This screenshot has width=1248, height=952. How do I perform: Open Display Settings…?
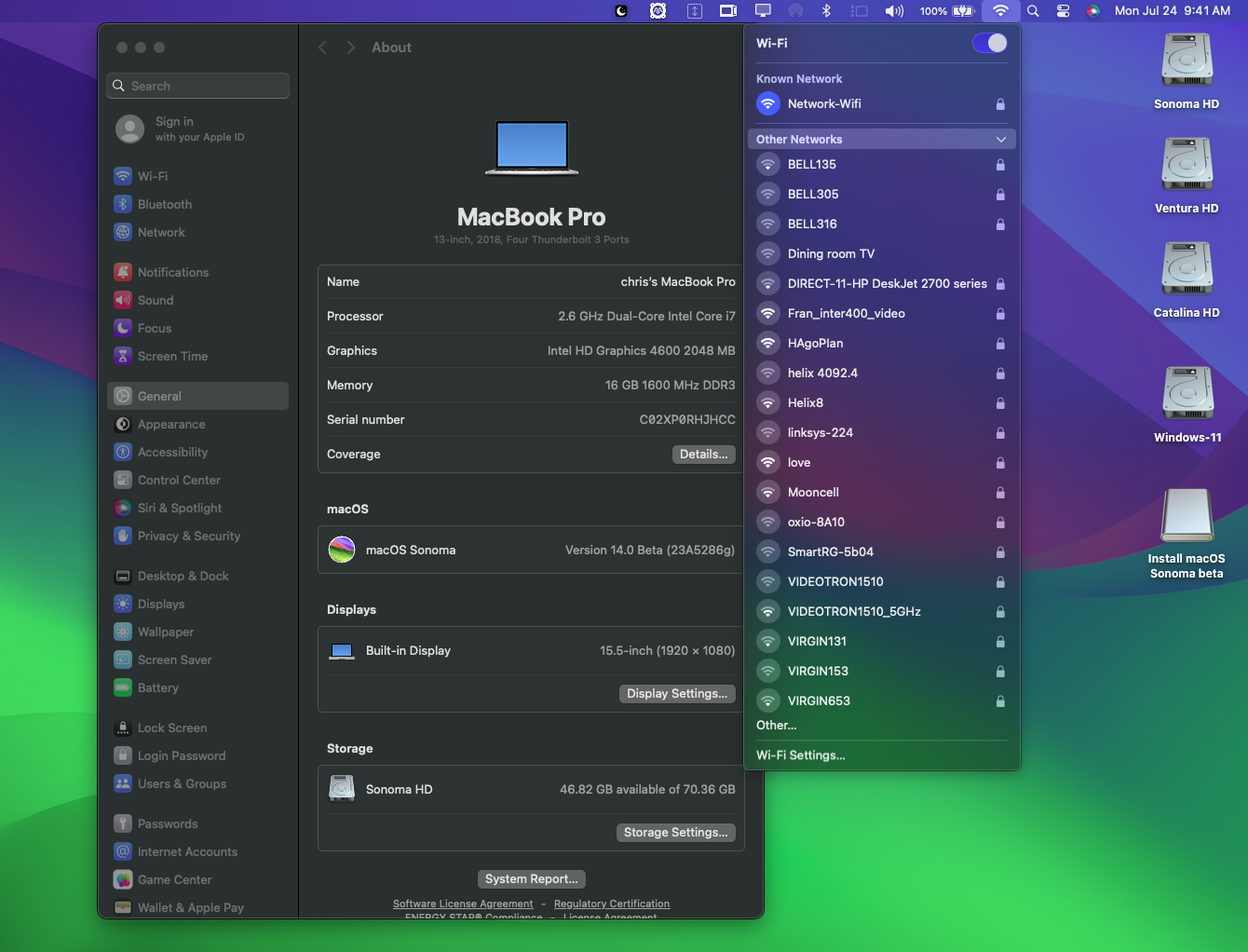click(677, 693)
